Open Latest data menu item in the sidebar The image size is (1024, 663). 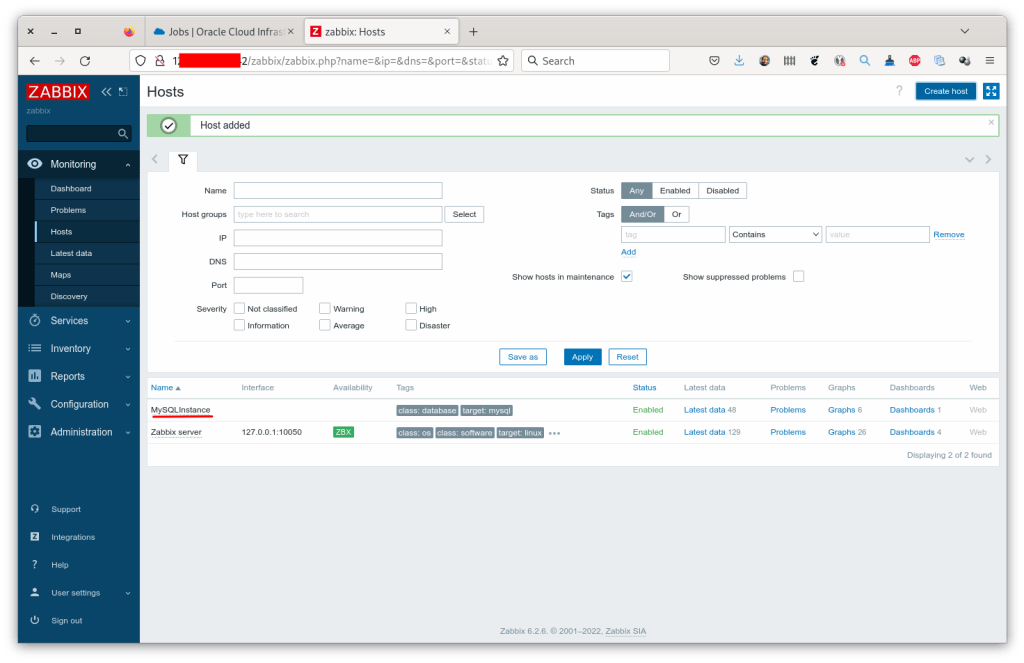[x=71, y=253]
